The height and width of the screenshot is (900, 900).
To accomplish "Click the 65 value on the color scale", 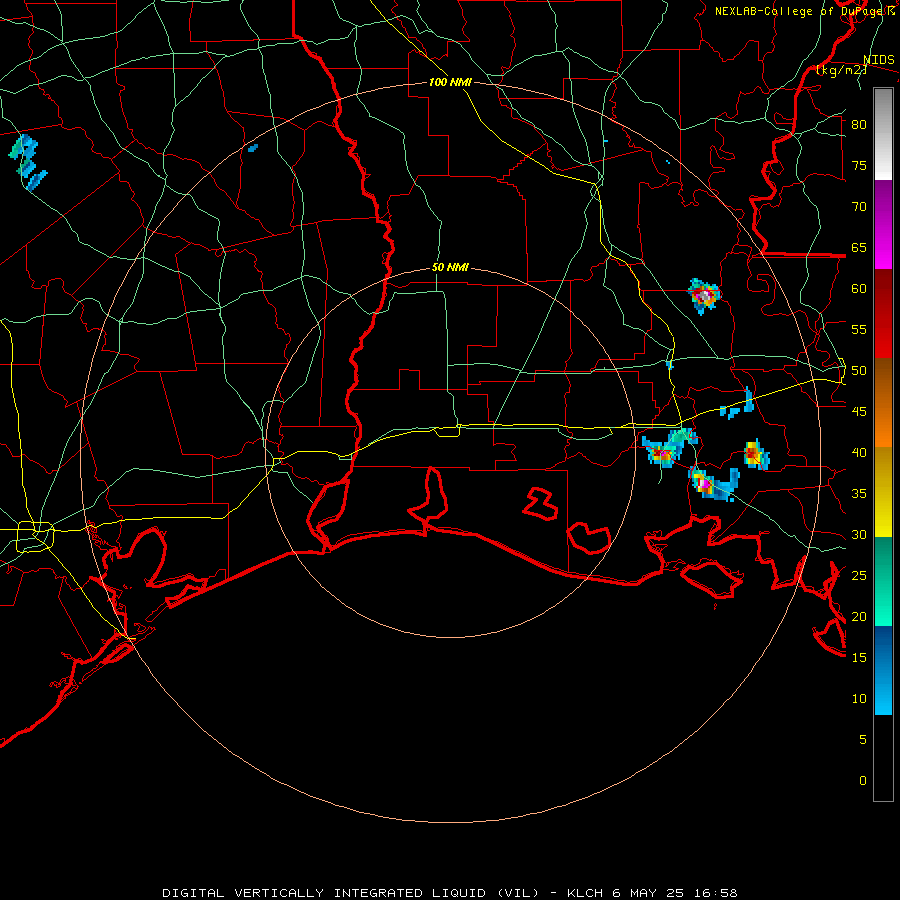I will (859, 248).
